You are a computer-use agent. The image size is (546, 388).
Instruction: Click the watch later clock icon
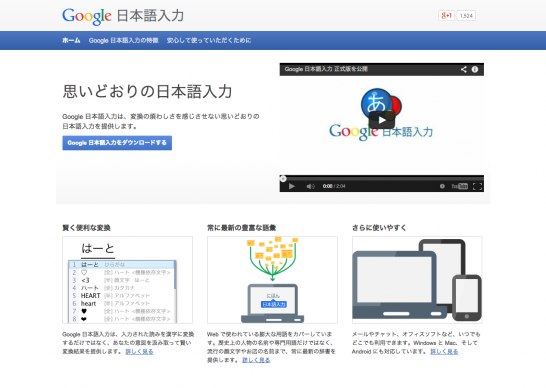coord(442,186)
